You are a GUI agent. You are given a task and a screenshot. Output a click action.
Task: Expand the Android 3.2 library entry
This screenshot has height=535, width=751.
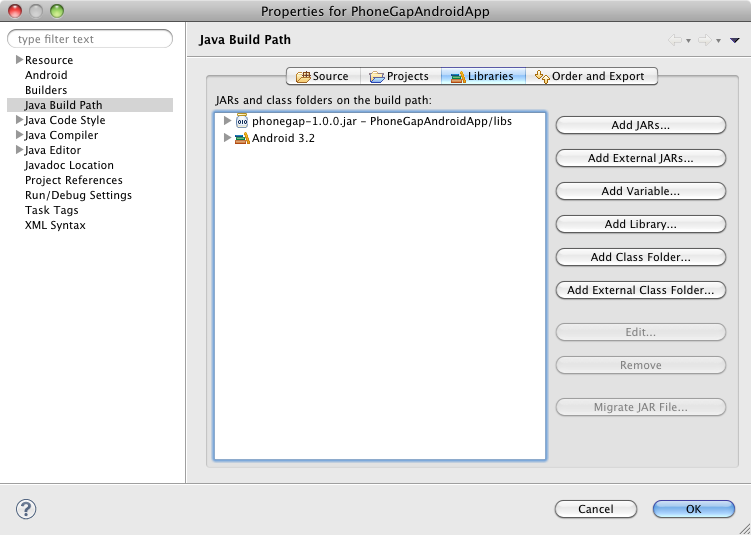(228, 138)
